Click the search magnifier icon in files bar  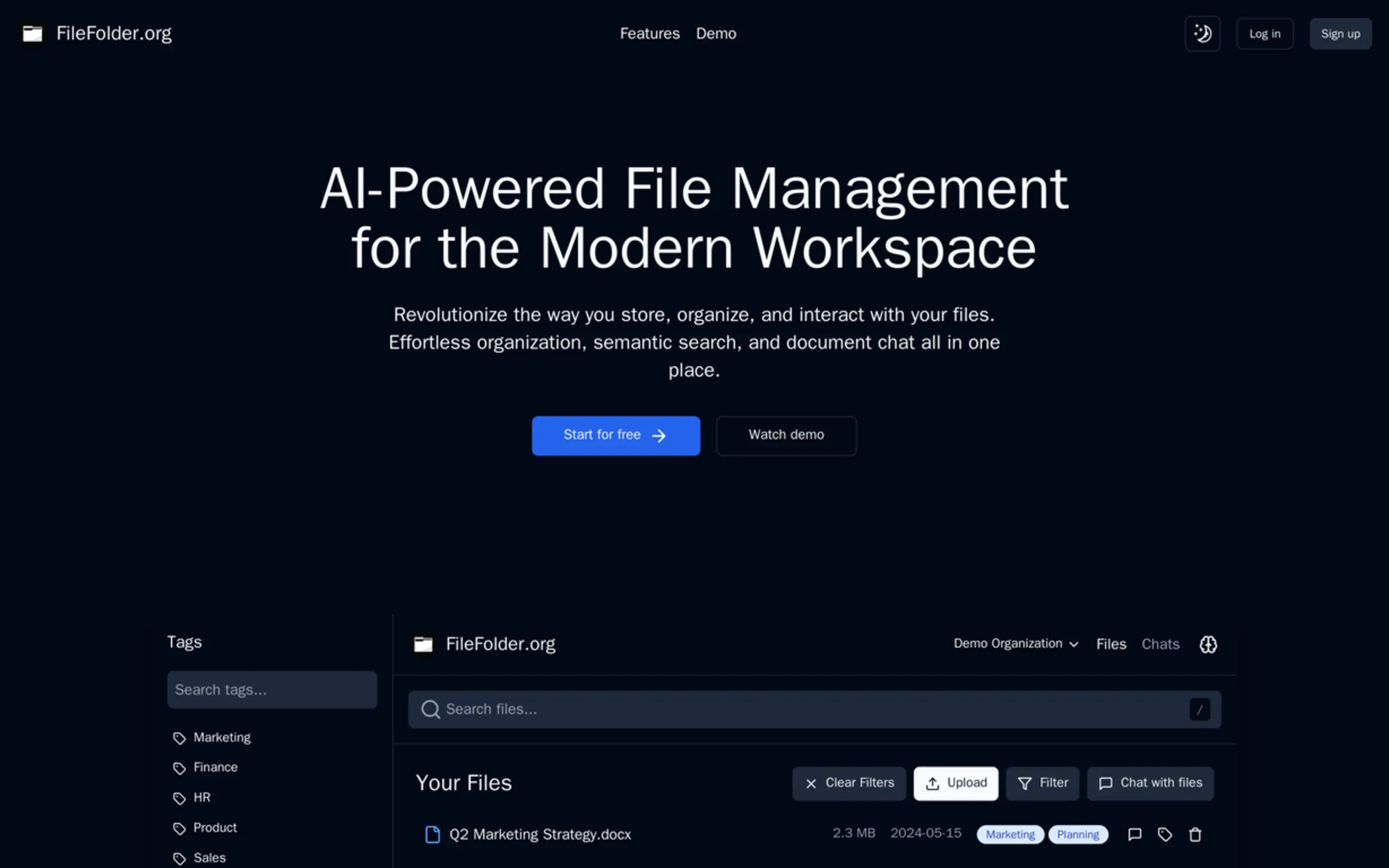pyautogui.click(x=430, y=709)
